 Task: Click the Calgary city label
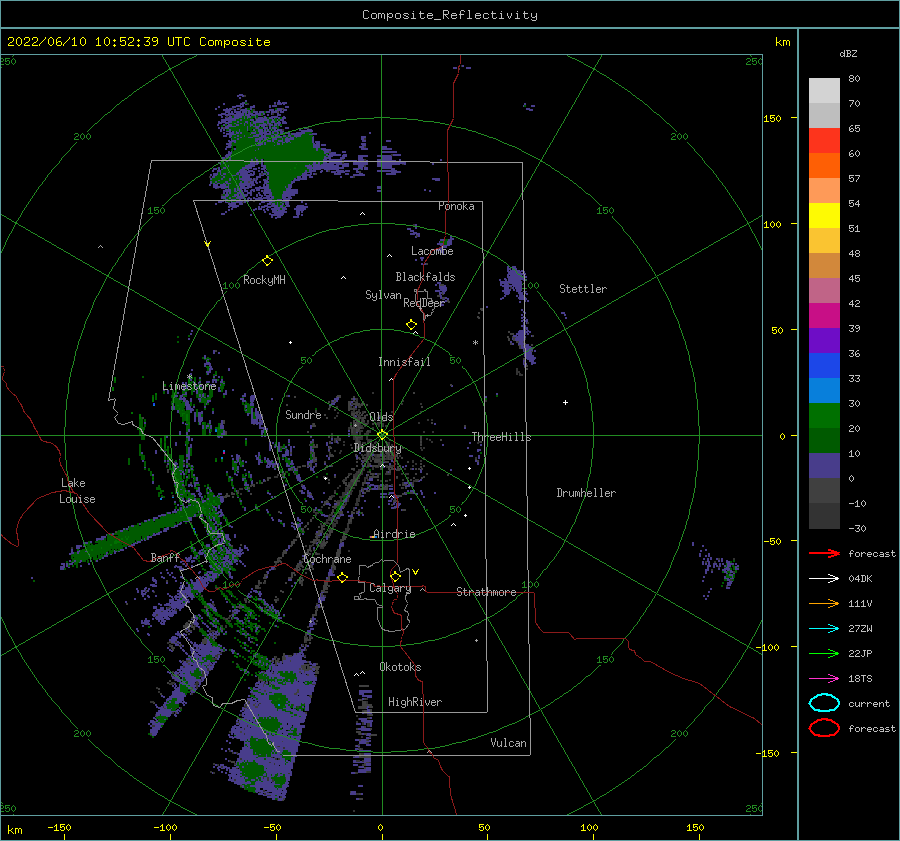coord(390,588)
